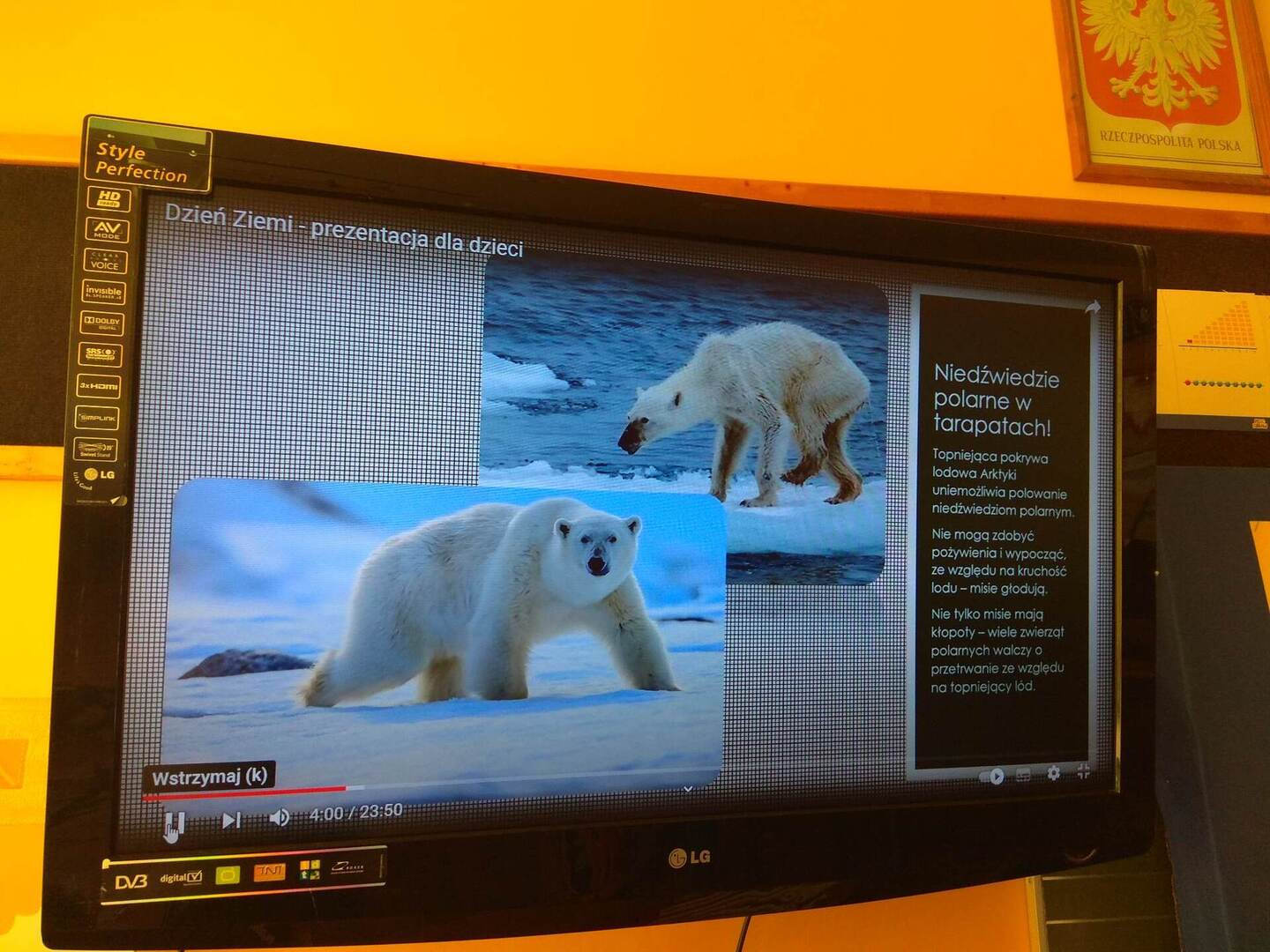Toggle the autoplay switch

tap(992, 777)
